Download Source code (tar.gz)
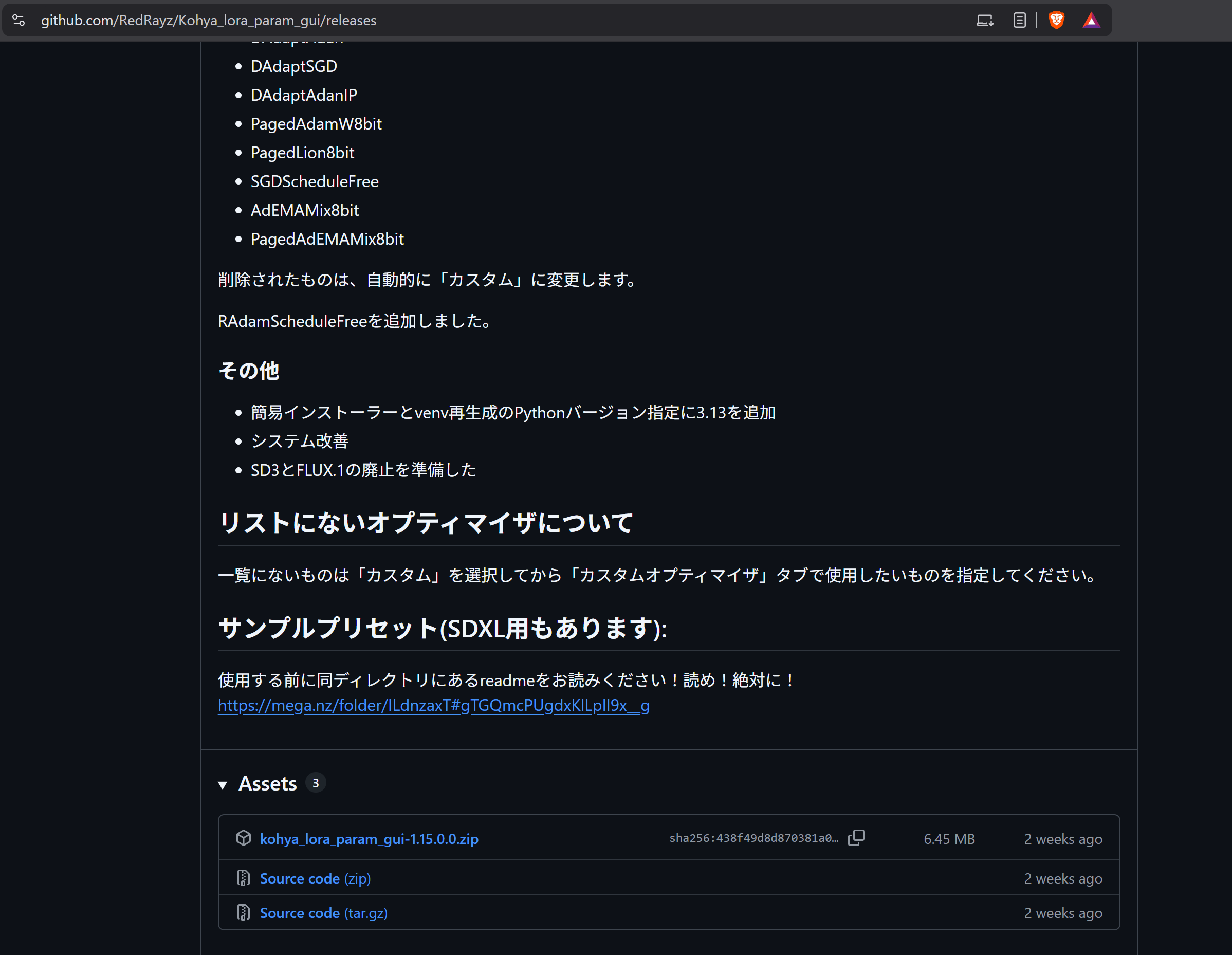The image size is (1232, 955). (323, 913)
